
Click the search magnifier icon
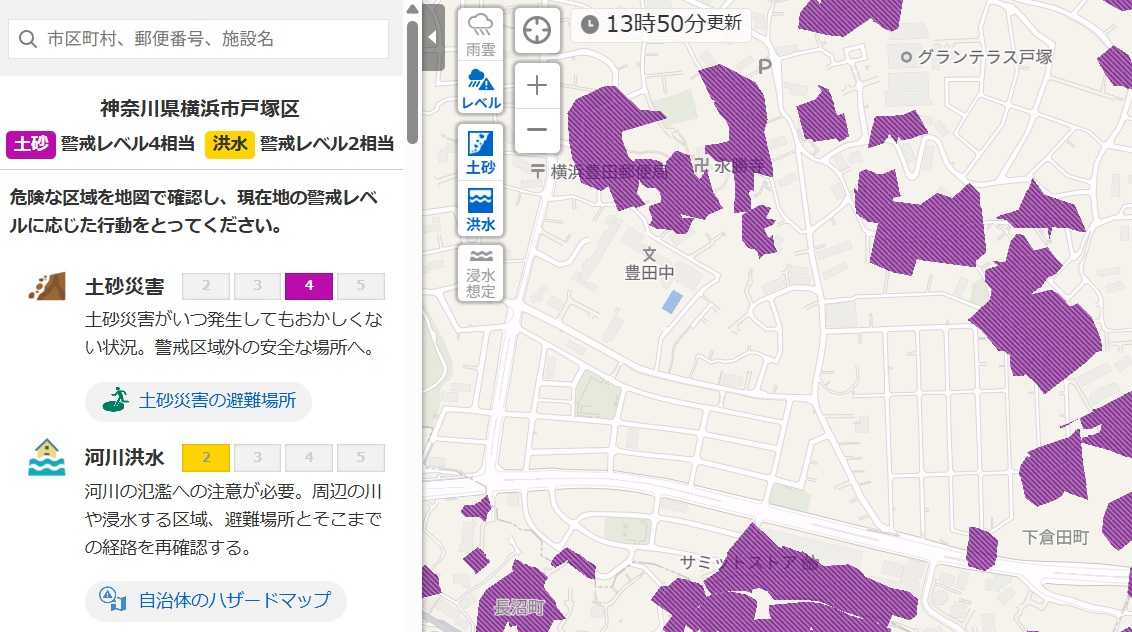click(26, 39)
